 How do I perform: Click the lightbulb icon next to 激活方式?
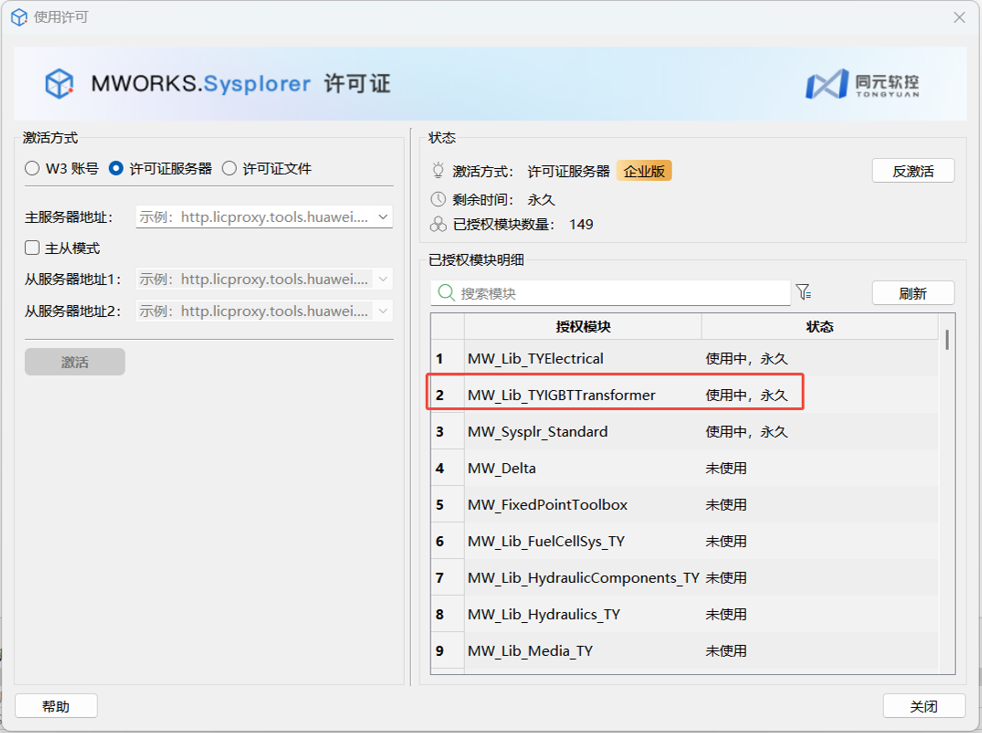tap(438, 170)
